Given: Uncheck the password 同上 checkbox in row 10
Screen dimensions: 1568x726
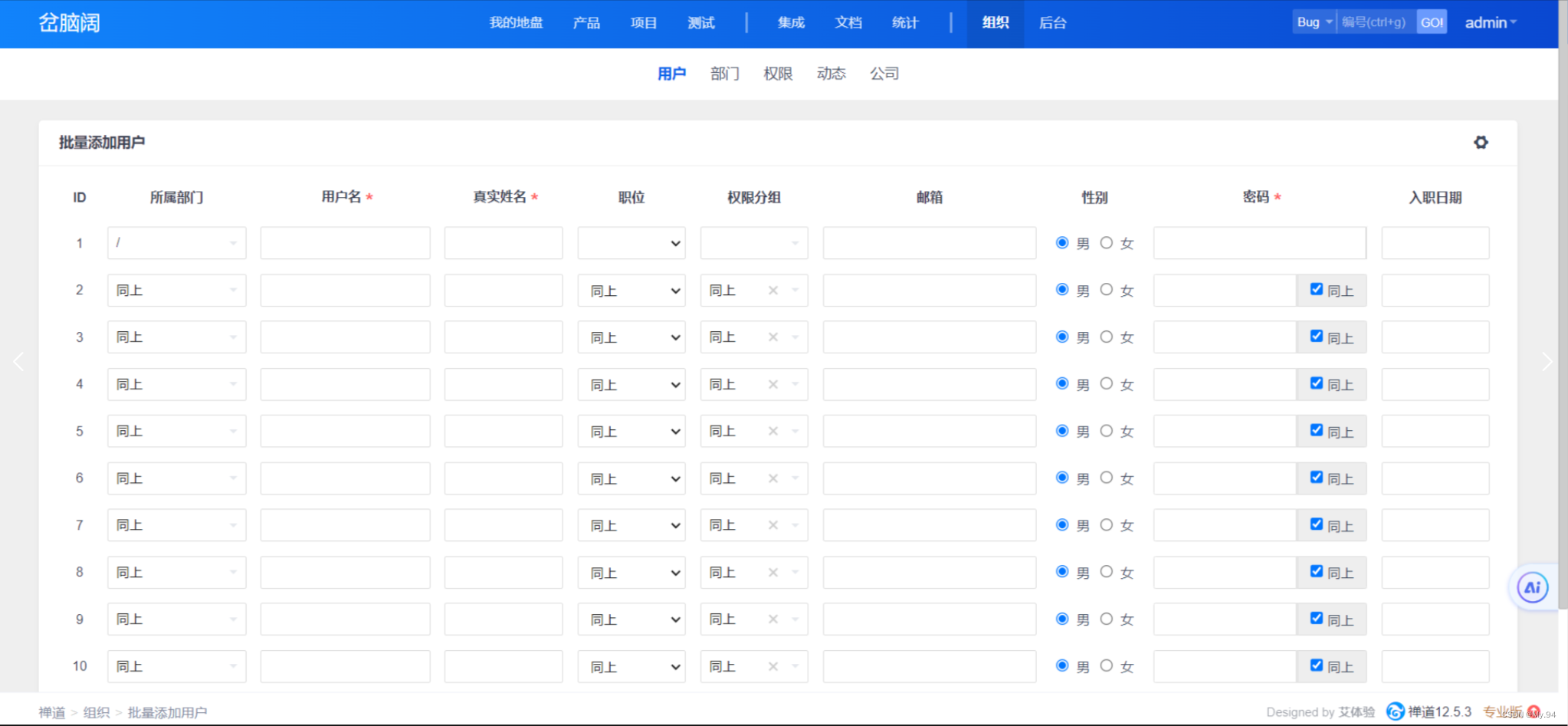Looking at the screenshot, I should (x=1317, y=665).
